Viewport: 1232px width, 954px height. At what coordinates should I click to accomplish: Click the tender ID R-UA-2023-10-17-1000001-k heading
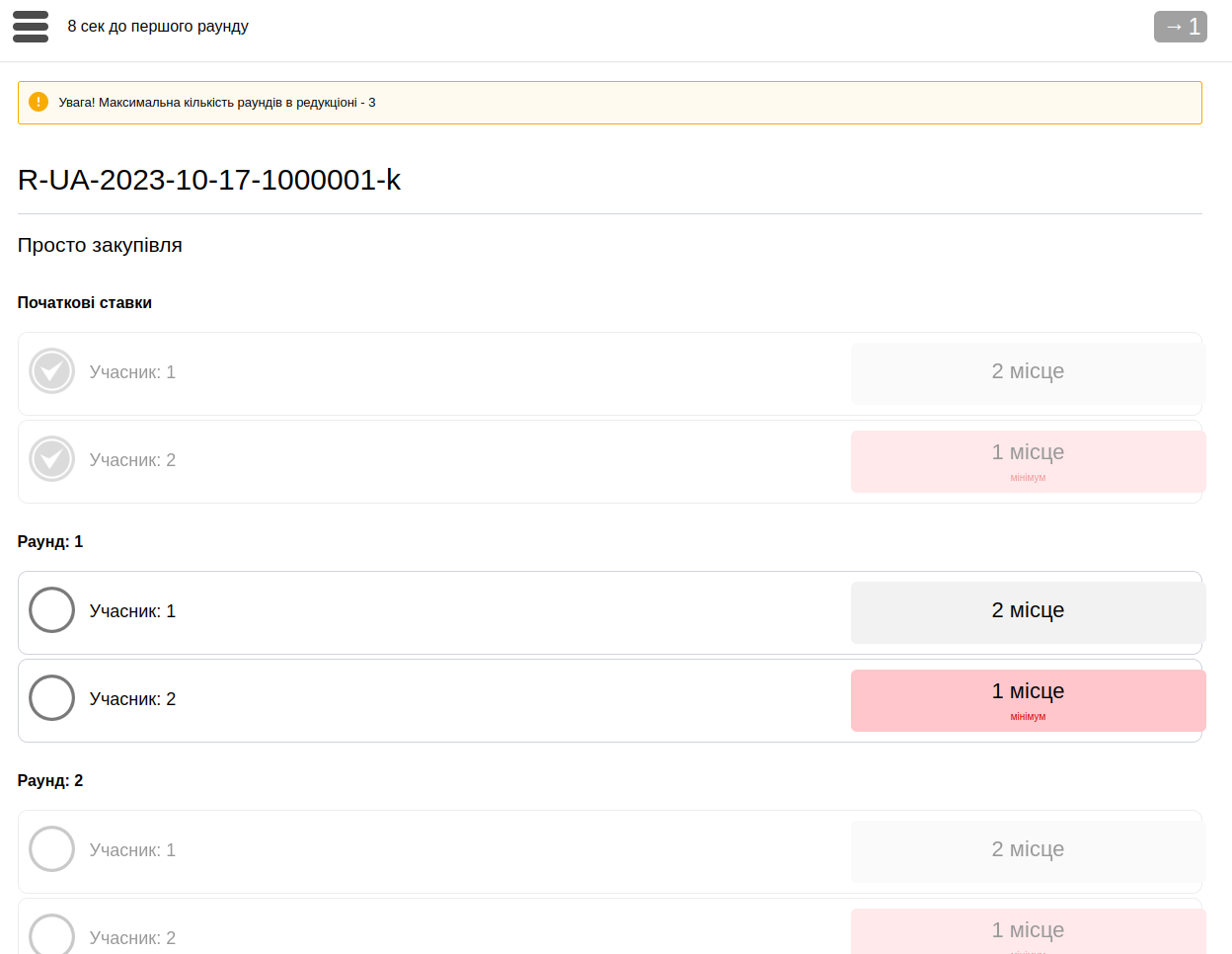[209, 180]
